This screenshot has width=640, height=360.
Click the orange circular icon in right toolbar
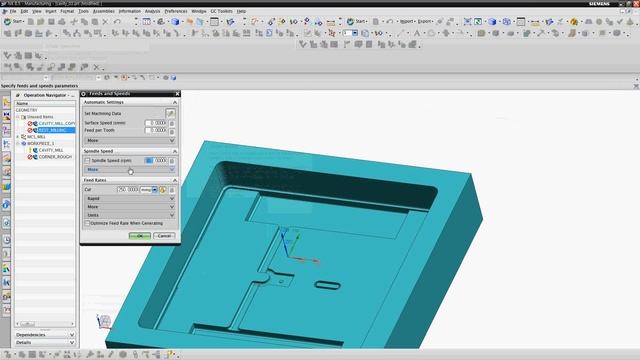click(x=574, y=22)
